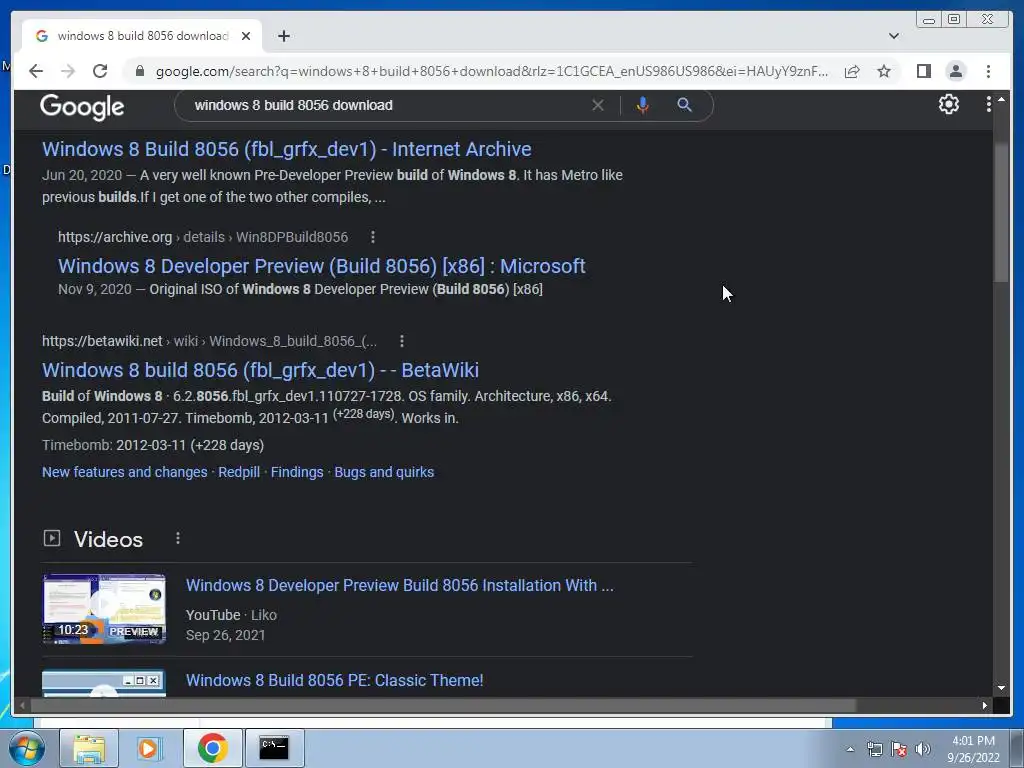Open Windows Explorer from taskbar
This screenshot has width=1024, height=768.
click(89, 748)
